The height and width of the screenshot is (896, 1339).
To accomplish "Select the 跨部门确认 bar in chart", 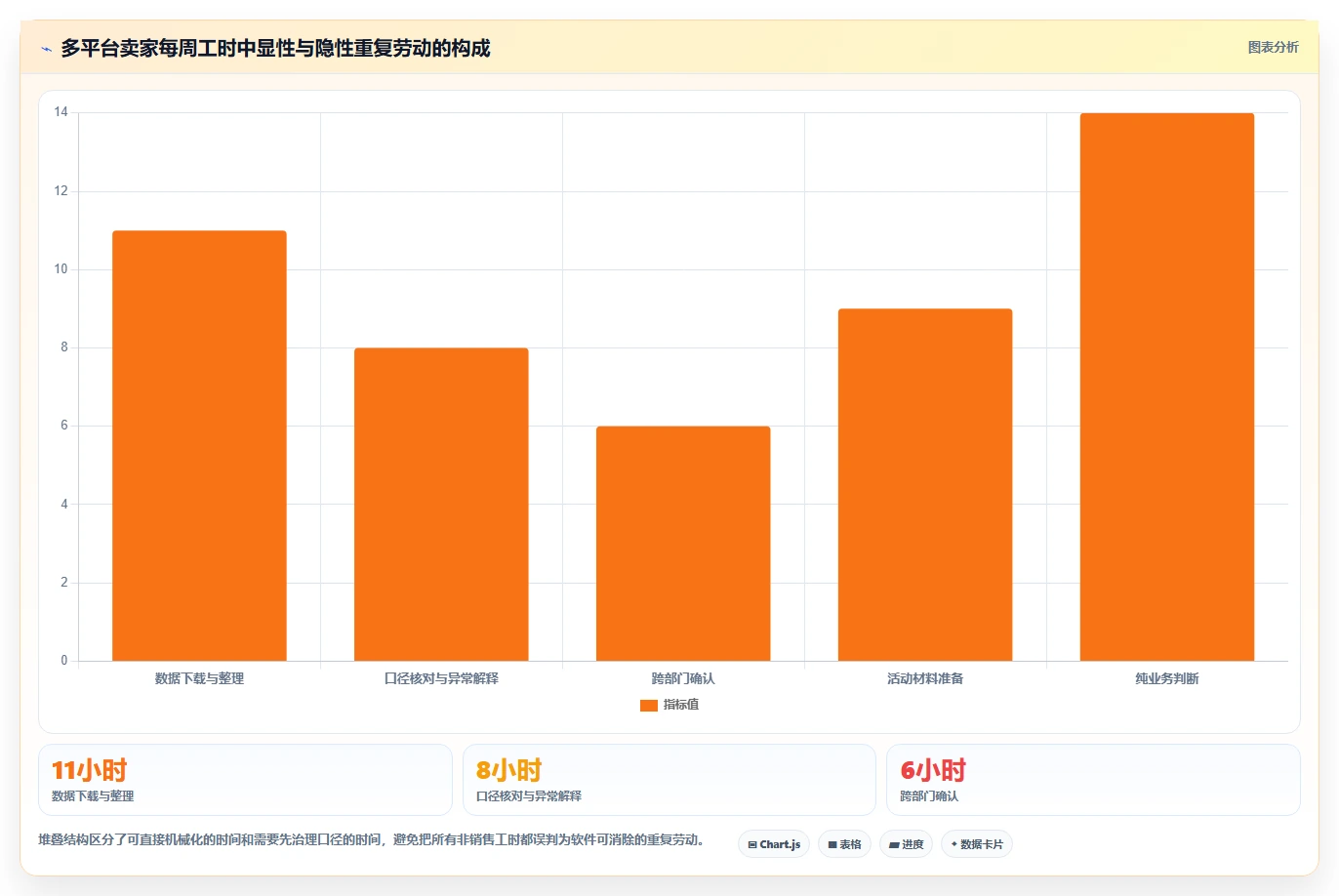I will pos(683,544).
